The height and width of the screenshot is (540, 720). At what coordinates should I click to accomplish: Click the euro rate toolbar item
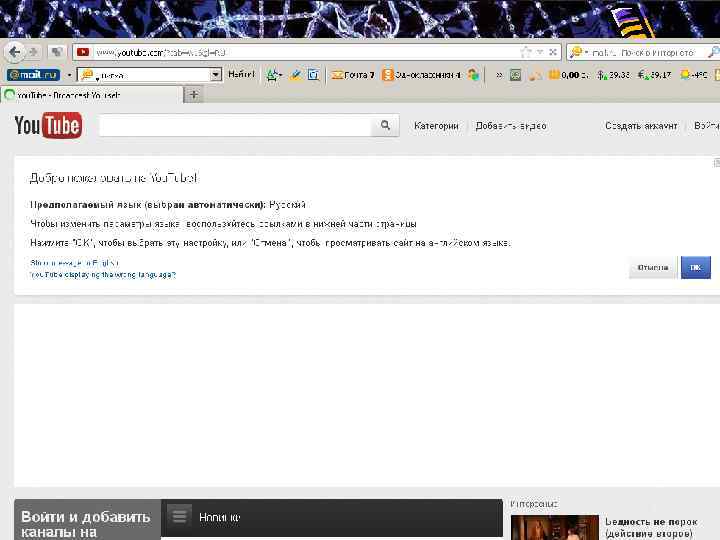(654, 74)
